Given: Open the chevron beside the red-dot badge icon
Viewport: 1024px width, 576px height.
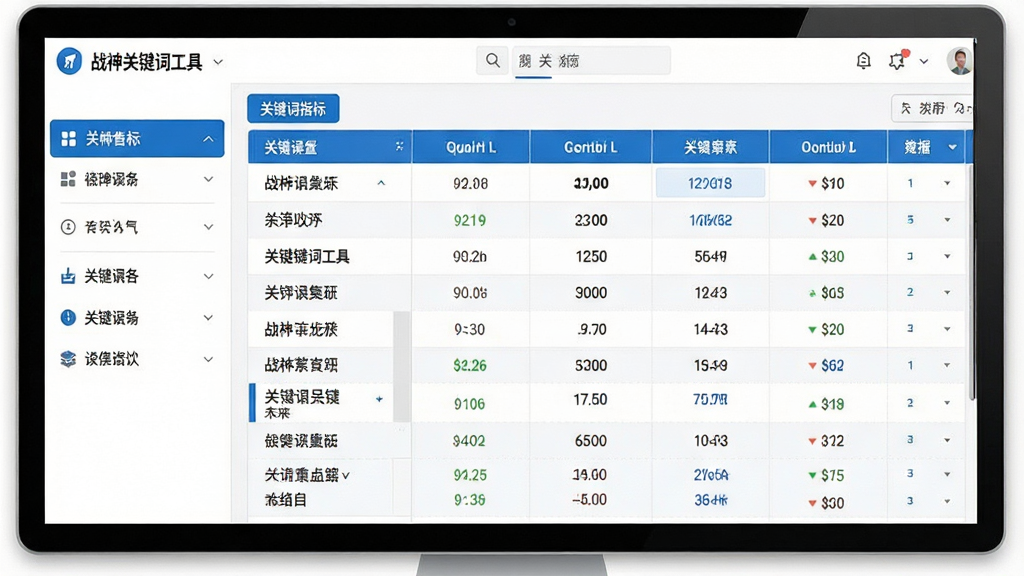Looking at the screenshot, I should click(924, 61).
